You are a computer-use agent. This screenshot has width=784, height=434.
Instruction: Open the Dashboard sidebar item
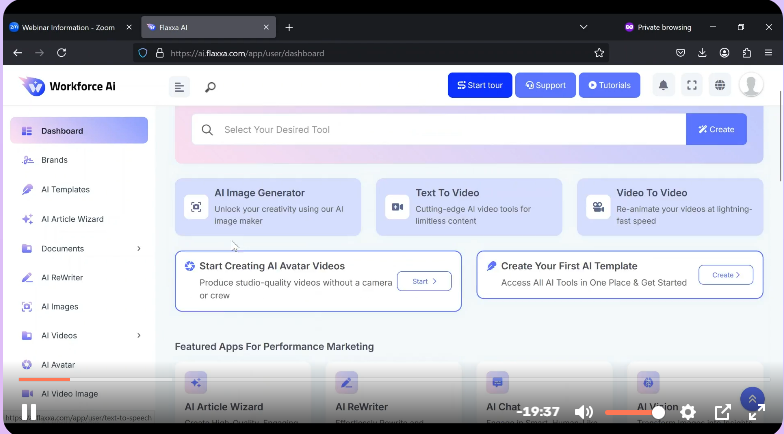coord(79,130)
